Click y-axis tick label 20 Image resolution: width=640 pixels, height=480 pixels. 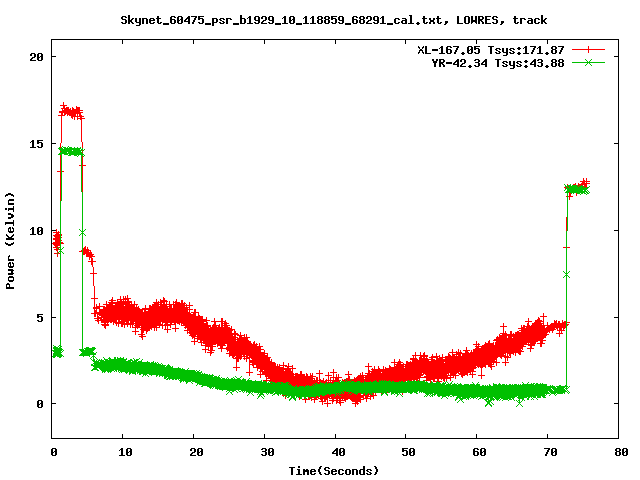coord(36,57)
